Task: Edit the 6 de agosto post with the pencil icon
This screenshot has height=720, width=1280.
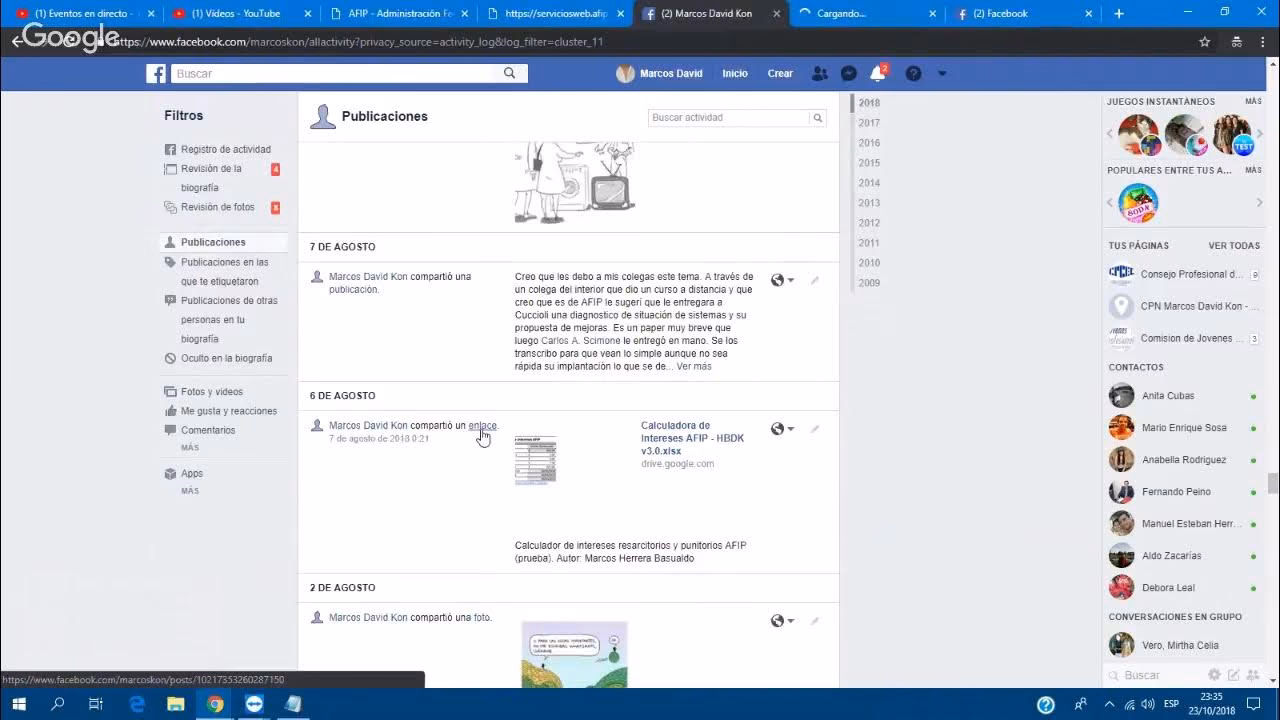Action: [814, 428]
